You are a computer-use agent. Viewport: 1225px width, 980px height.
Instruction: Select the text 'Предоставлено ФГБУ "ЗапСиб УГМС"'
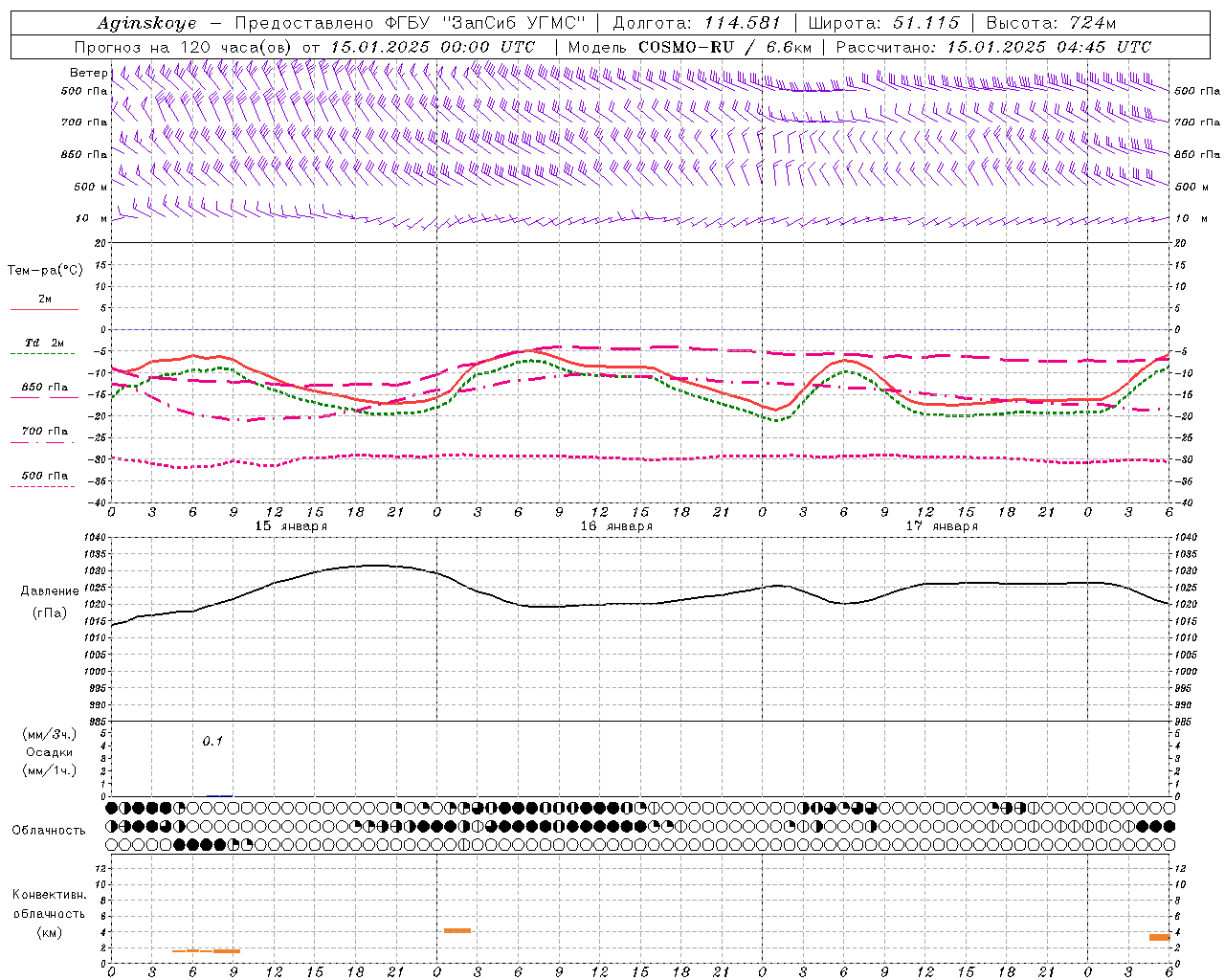point(410,23)
